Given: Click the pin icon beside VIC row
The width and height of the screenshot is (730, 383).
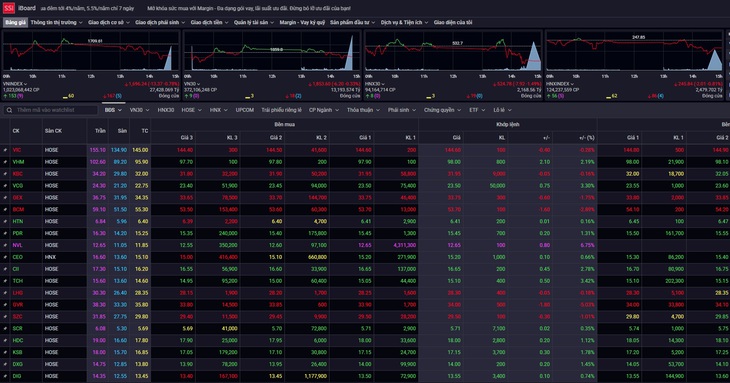Looking at the screenshot, I should [x=5, y=150].
